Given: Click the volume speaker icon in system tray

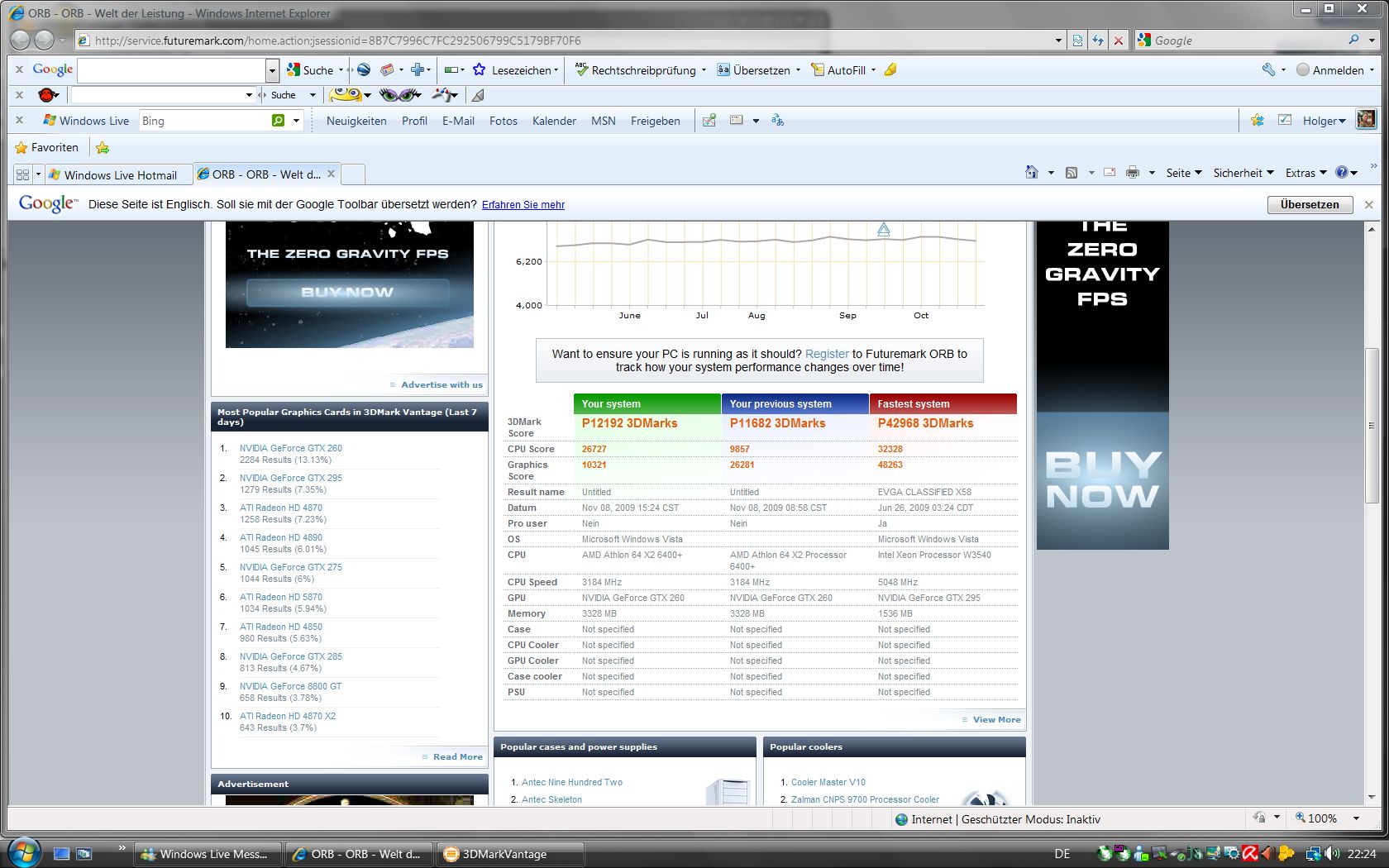Looking at the screenshot, I should click(x=1331, y=853).
